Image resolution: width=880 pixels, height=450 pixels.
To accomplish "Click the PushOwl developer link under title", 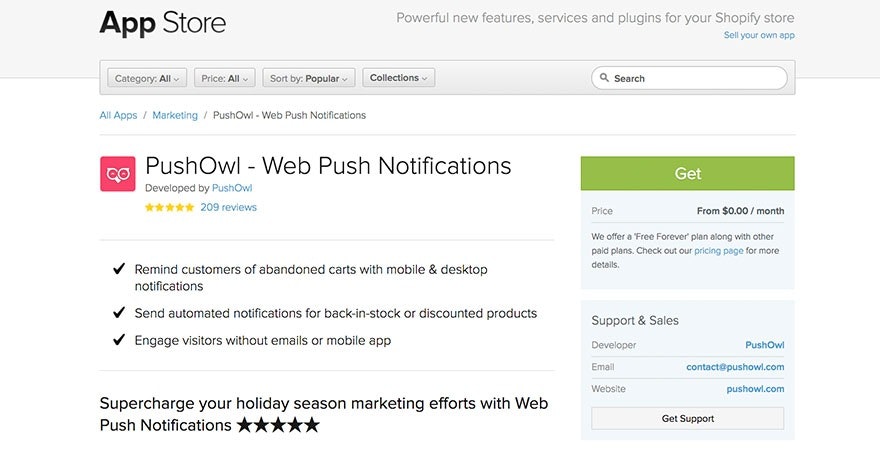I will point(232,188).
